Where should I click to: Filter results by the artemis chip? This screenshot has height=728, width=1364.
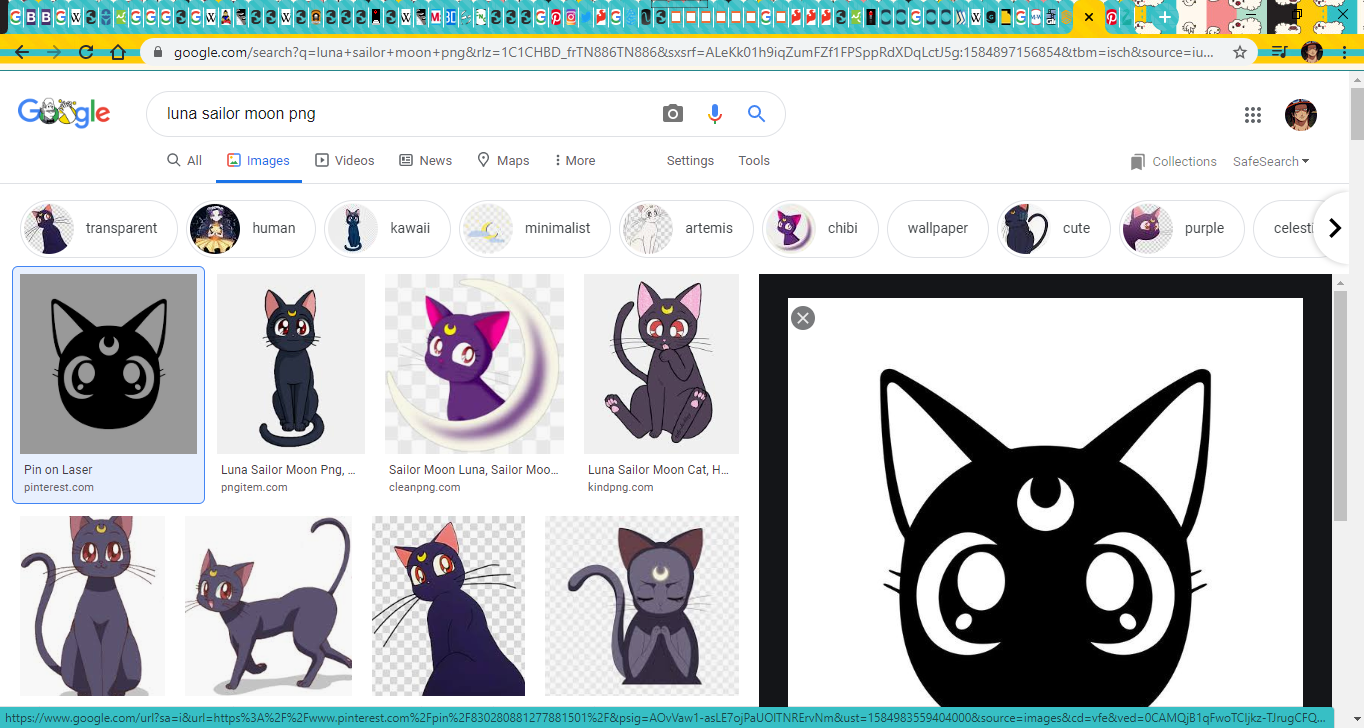point(686,228)
